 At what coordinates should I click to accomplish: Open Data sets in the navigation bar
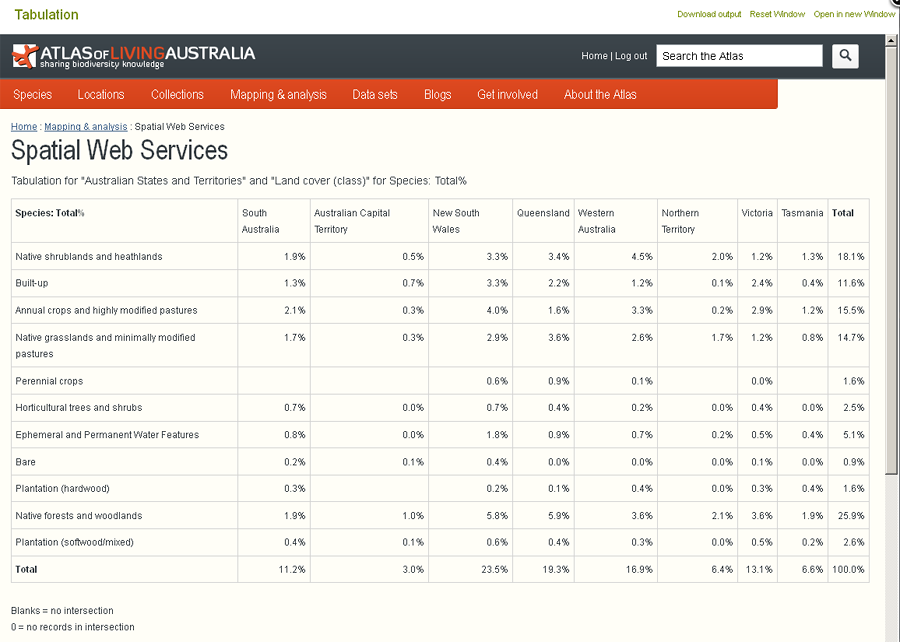coord(375,95)
